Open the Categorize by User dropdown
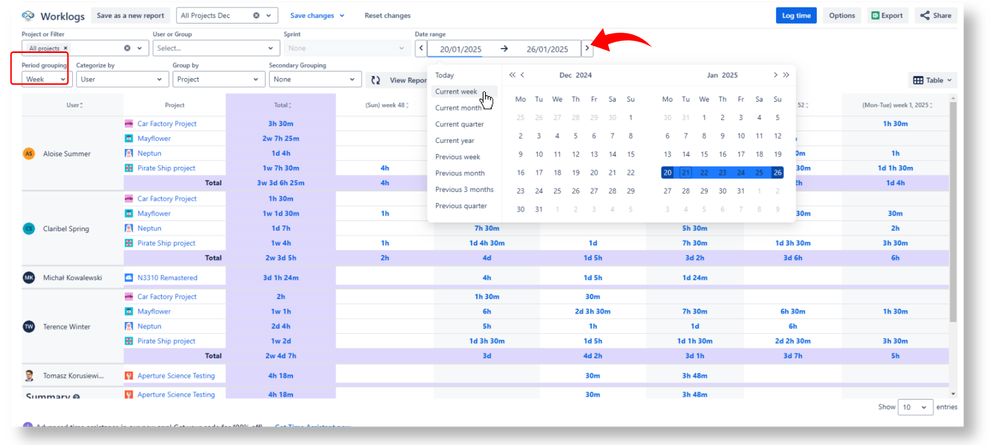Screen dimensions: 999x445 (122, 80)
